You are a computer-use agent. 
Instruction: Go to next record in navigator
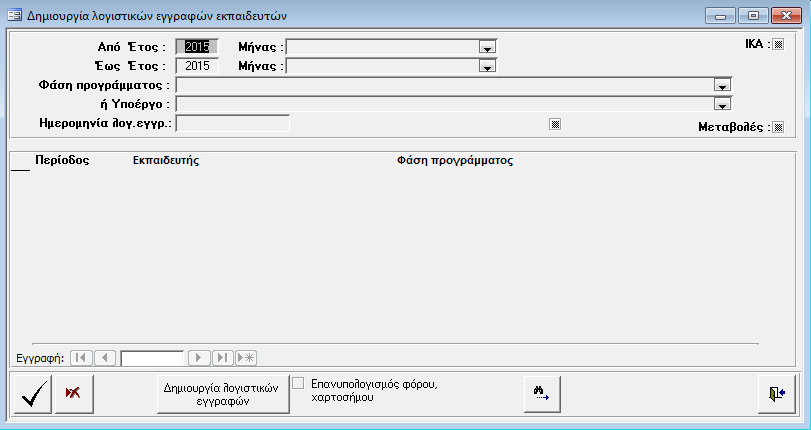tap(199, 357)
